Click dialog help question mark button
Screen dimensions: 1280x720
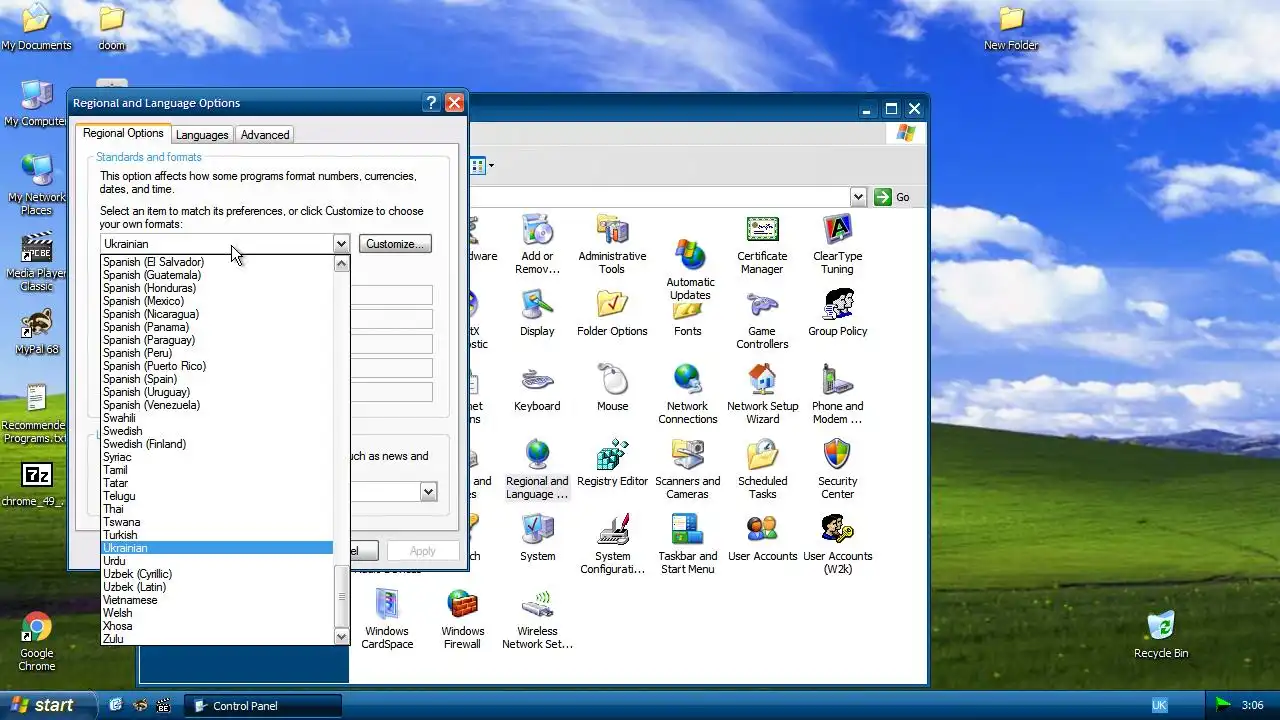(x=431, y=103)
